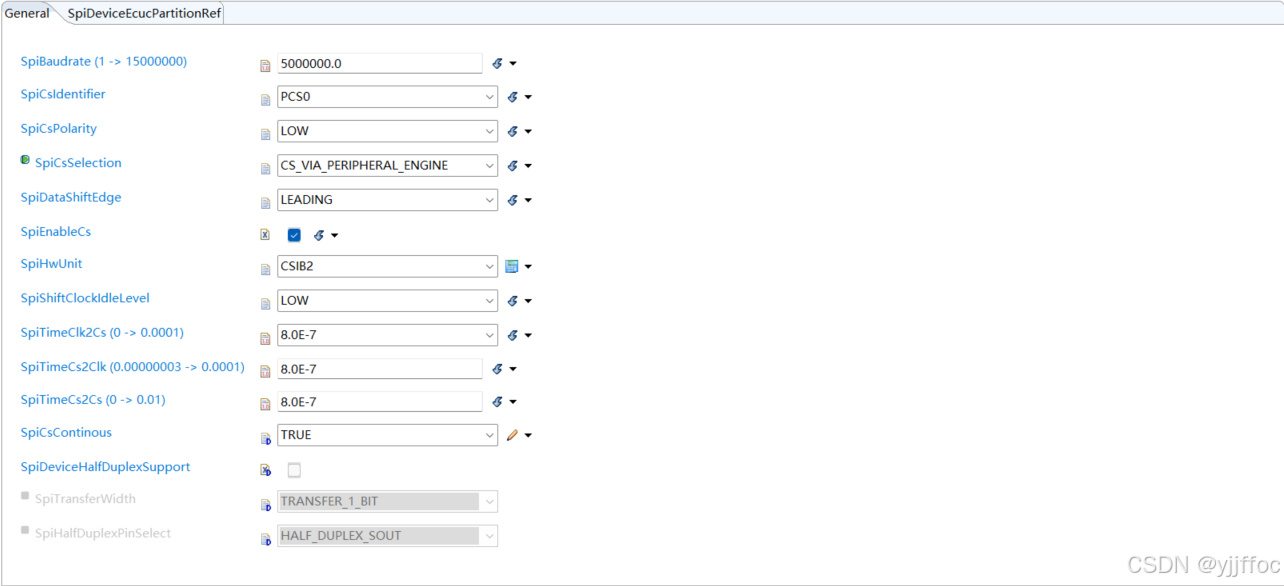Click the tool icon next to SpiEnableCs checkbox

coord(319,235)
